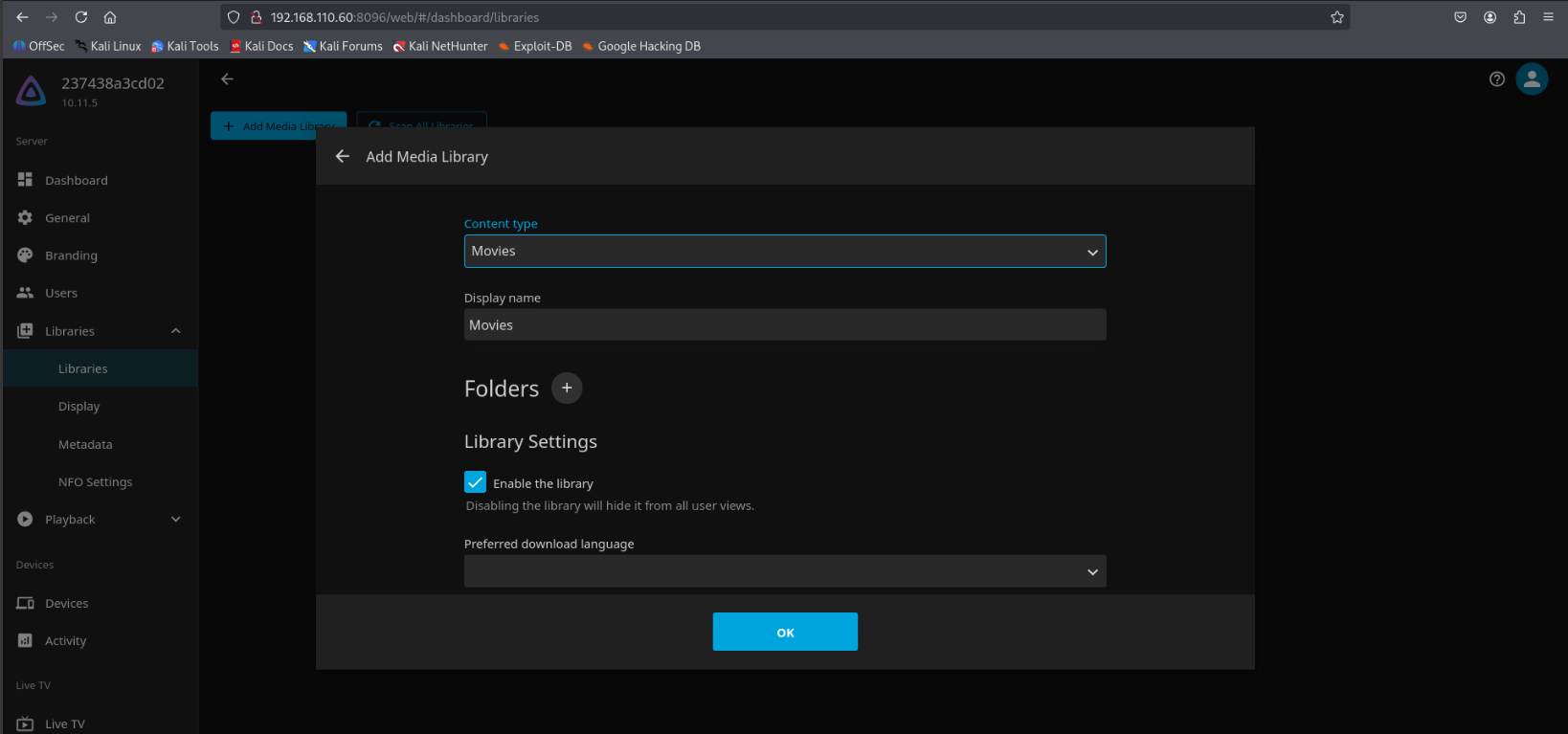Click the add folder plus icon
This screenshot has height=734, width=1568.
[567, 388]
